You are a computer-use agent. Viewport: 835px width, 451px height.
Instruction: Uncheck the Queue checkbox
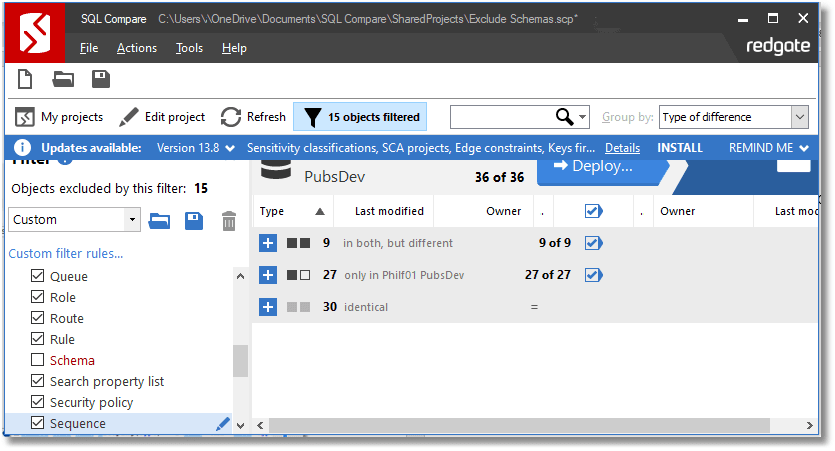click(x=37, y=275)
